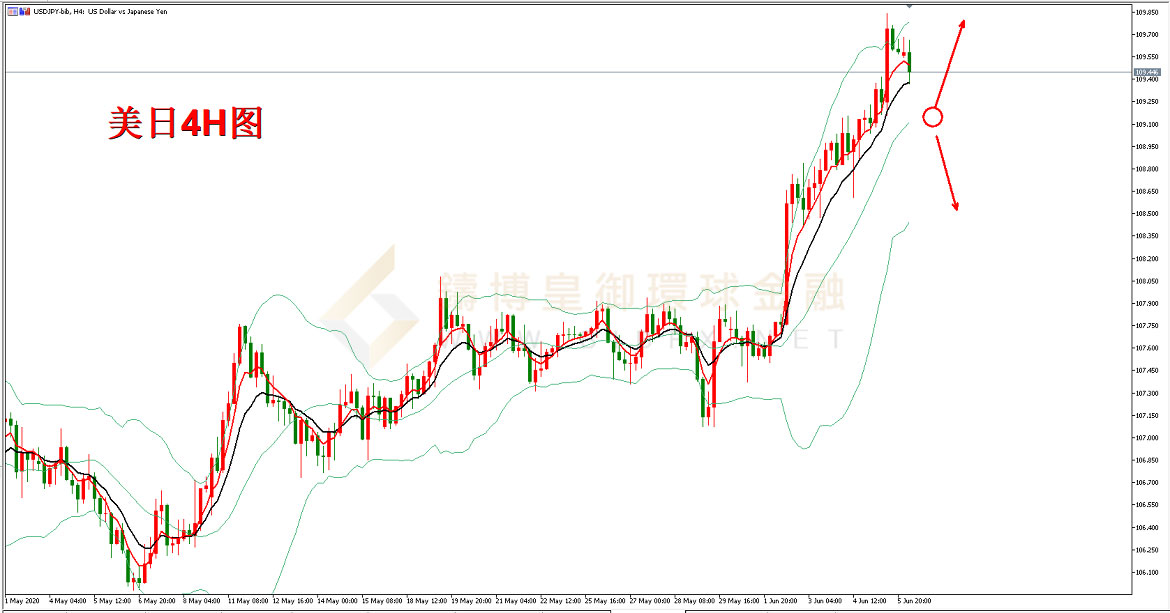Click the 11 May 08:00 time axis label
This screenshot has height=613, width=1170.
point(247,602)
